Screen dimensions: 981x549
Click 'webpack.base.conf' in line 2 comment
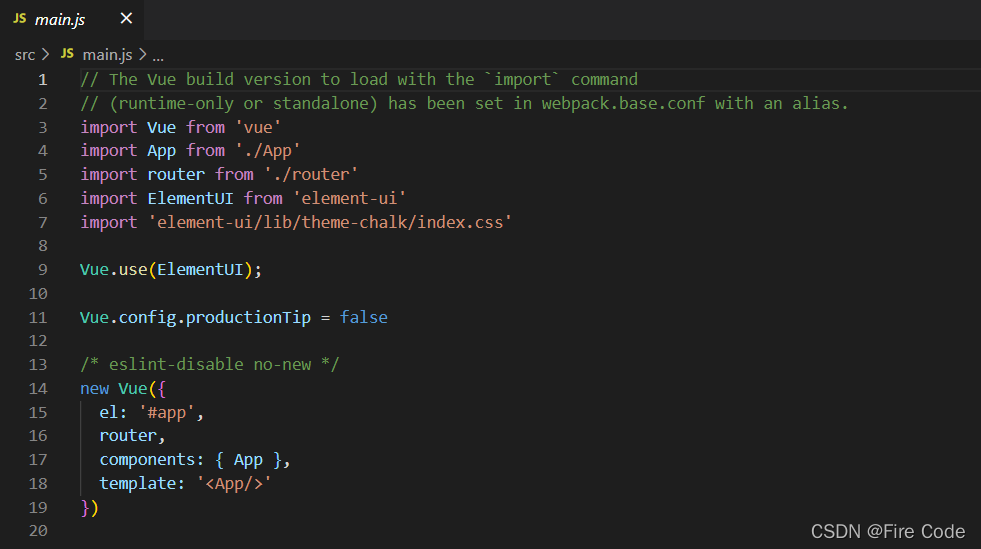[x=623, y=103]
